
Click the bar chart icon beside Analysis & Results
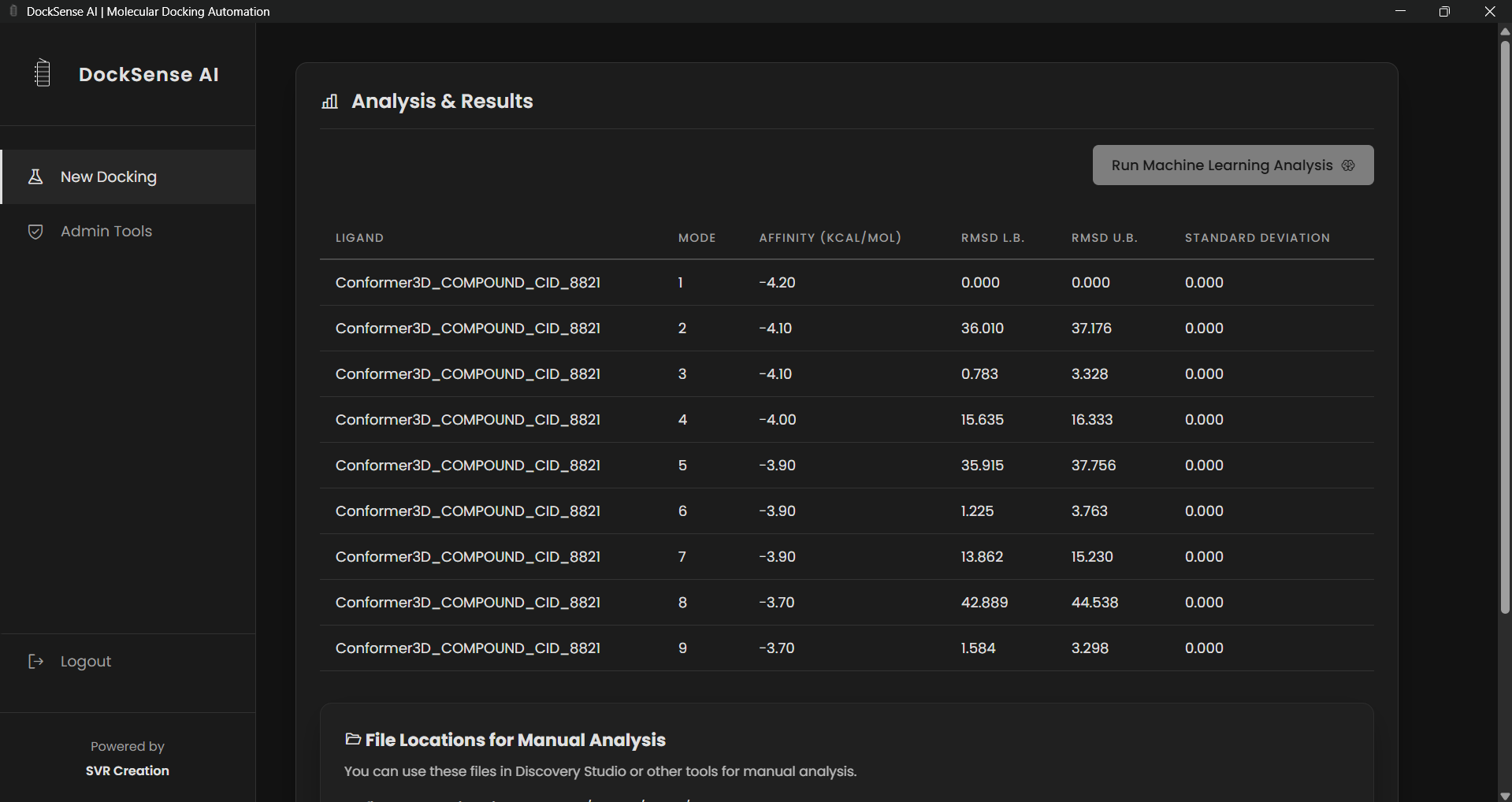click(x=330, y=102)
